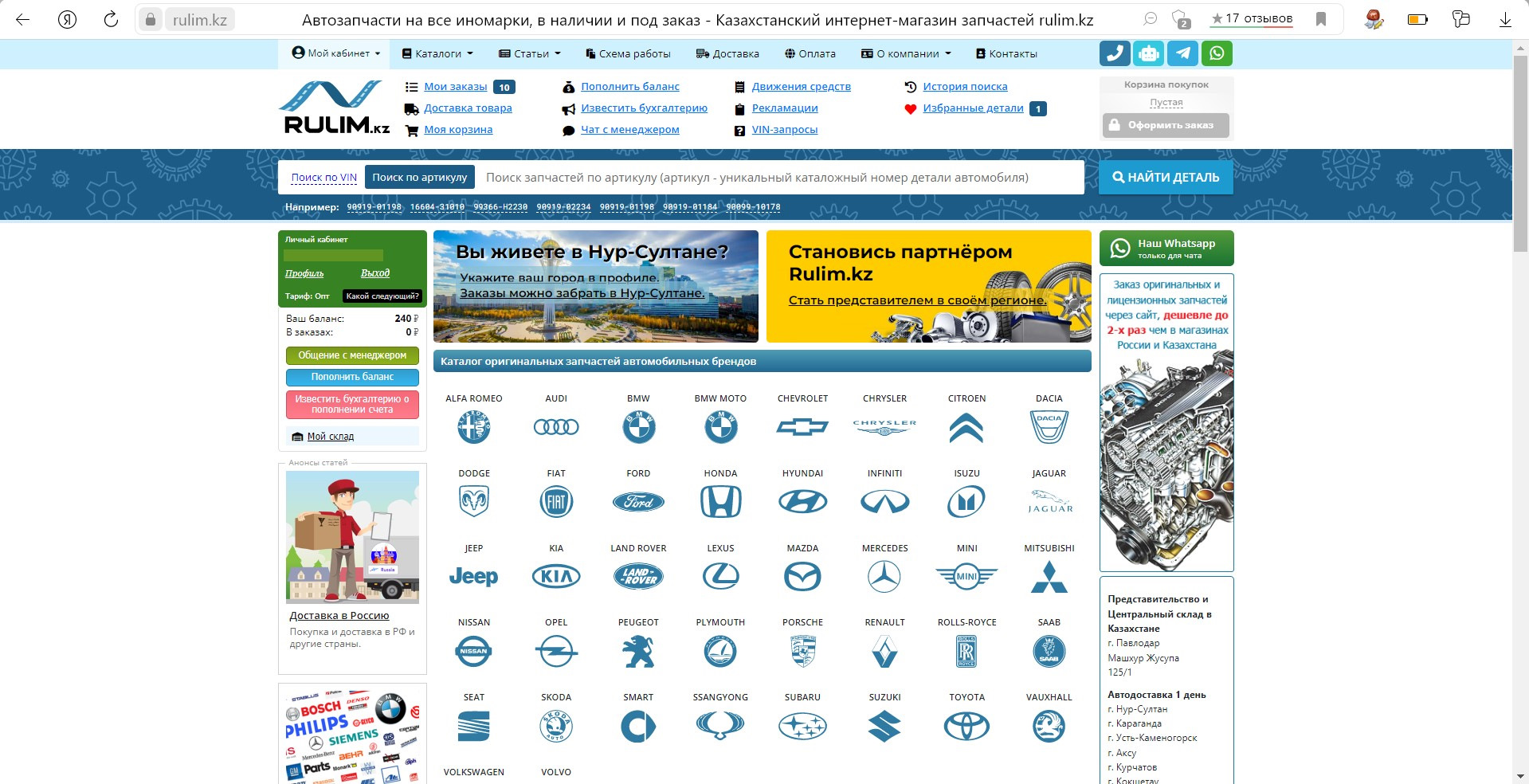
Task: Choose the Dodge brand logo
Action: 474,502
